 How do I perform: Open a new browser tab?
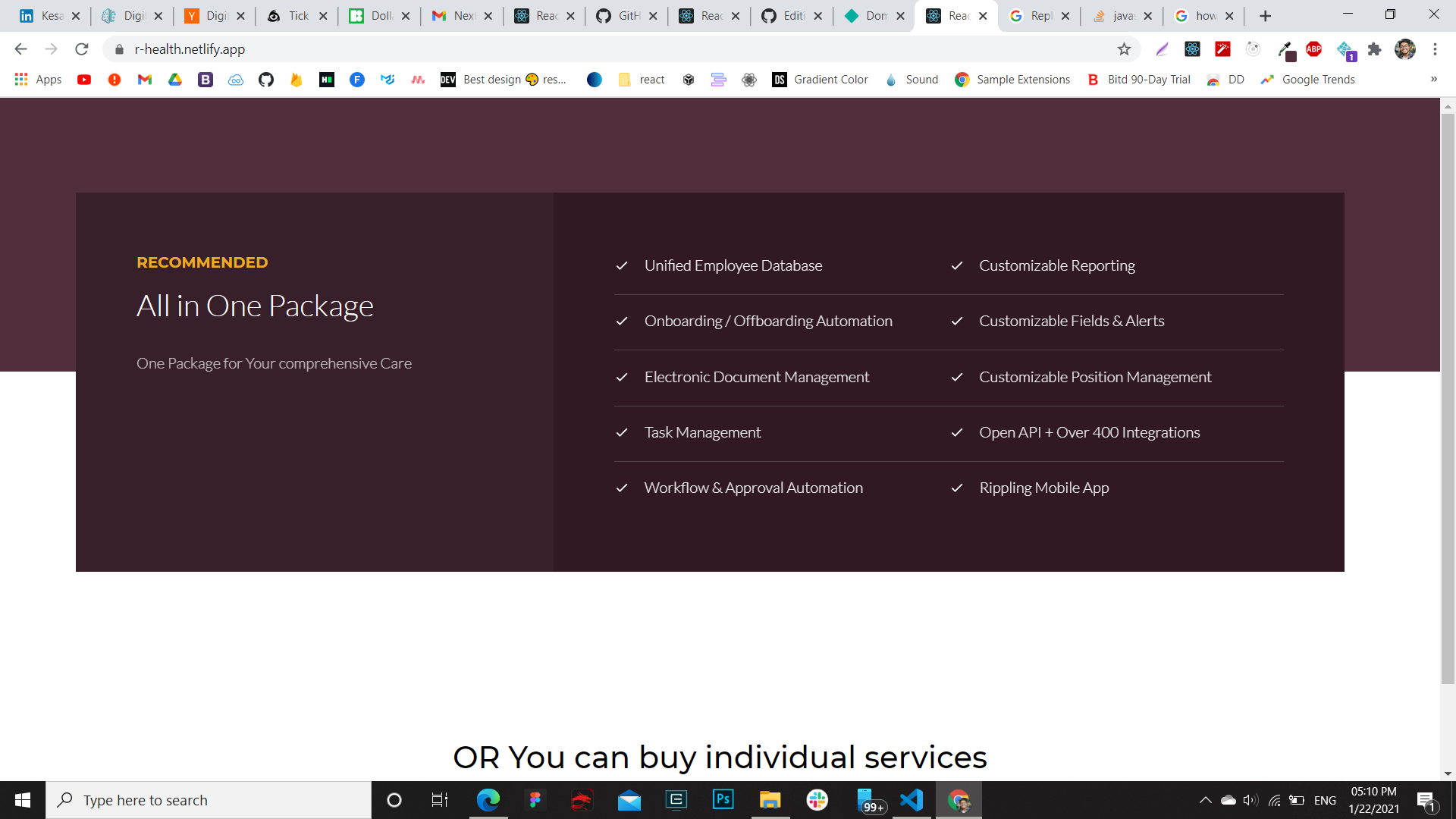(1265, 16)
